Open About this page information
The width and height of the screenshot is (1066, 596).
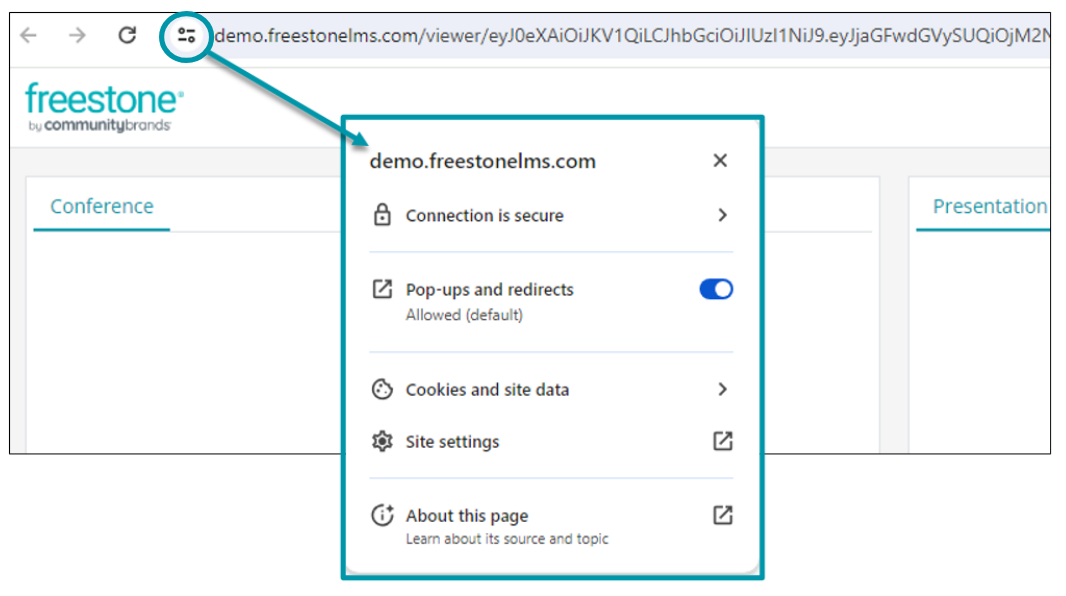pyautogui.click(x=466, y=515)
